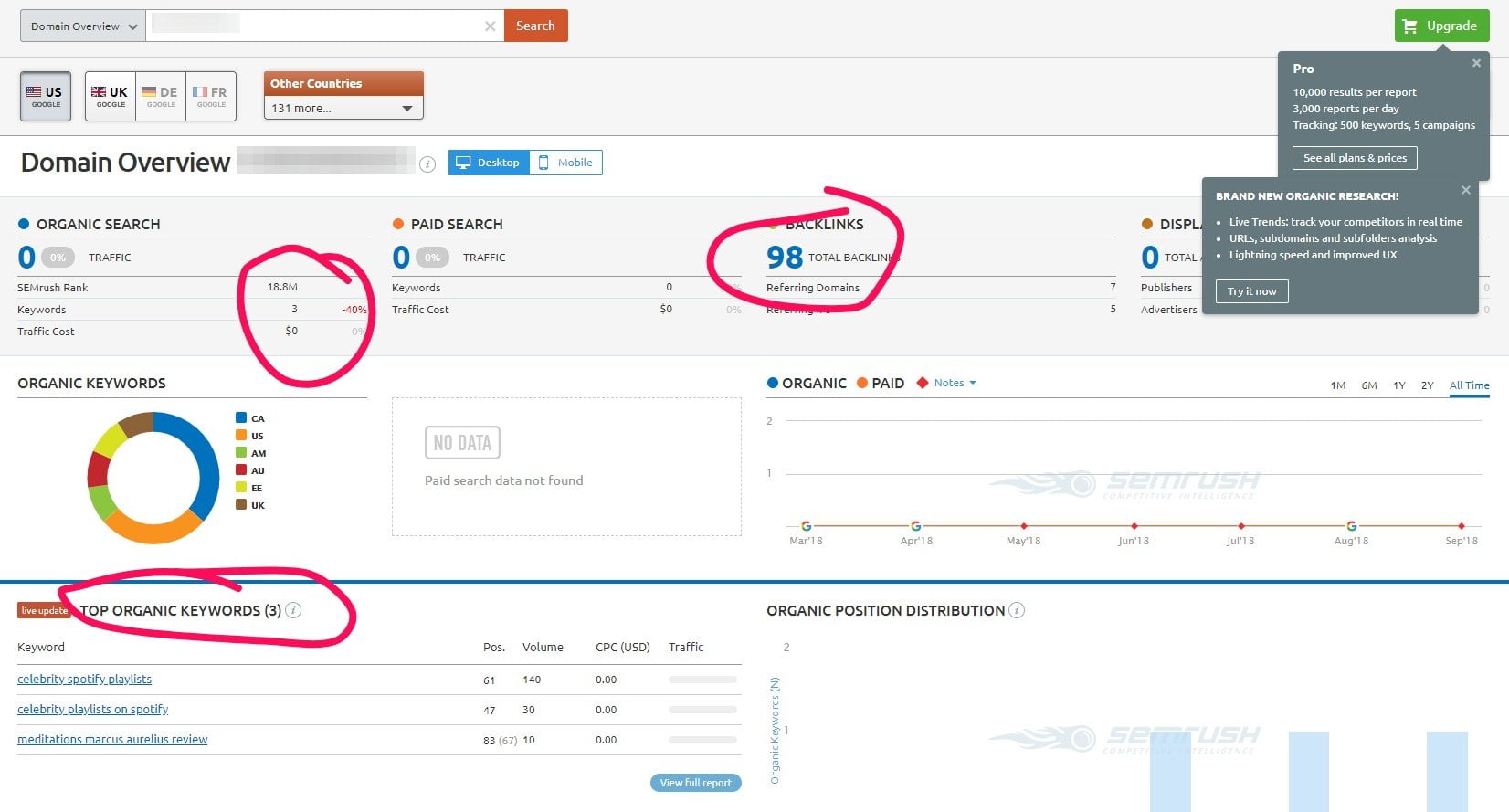The height and width of the screenshot is (812, 1509).
Task: Close the Brand New Organic Research notice
Action: [1465, 190]
